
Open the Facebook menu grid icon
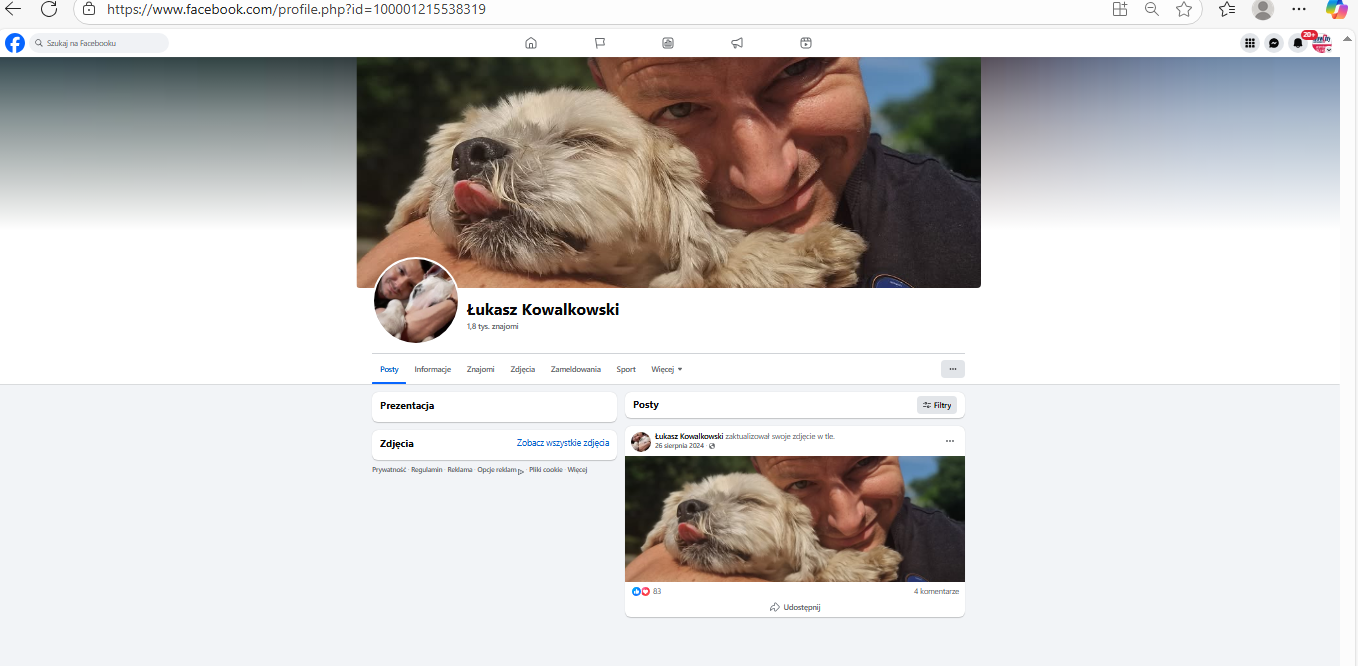[x=1249, y=43]
